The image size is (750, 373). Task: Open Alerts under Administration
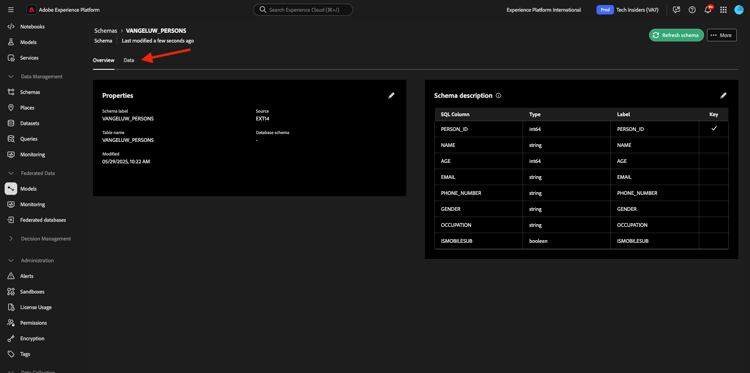tap(27, 276)
